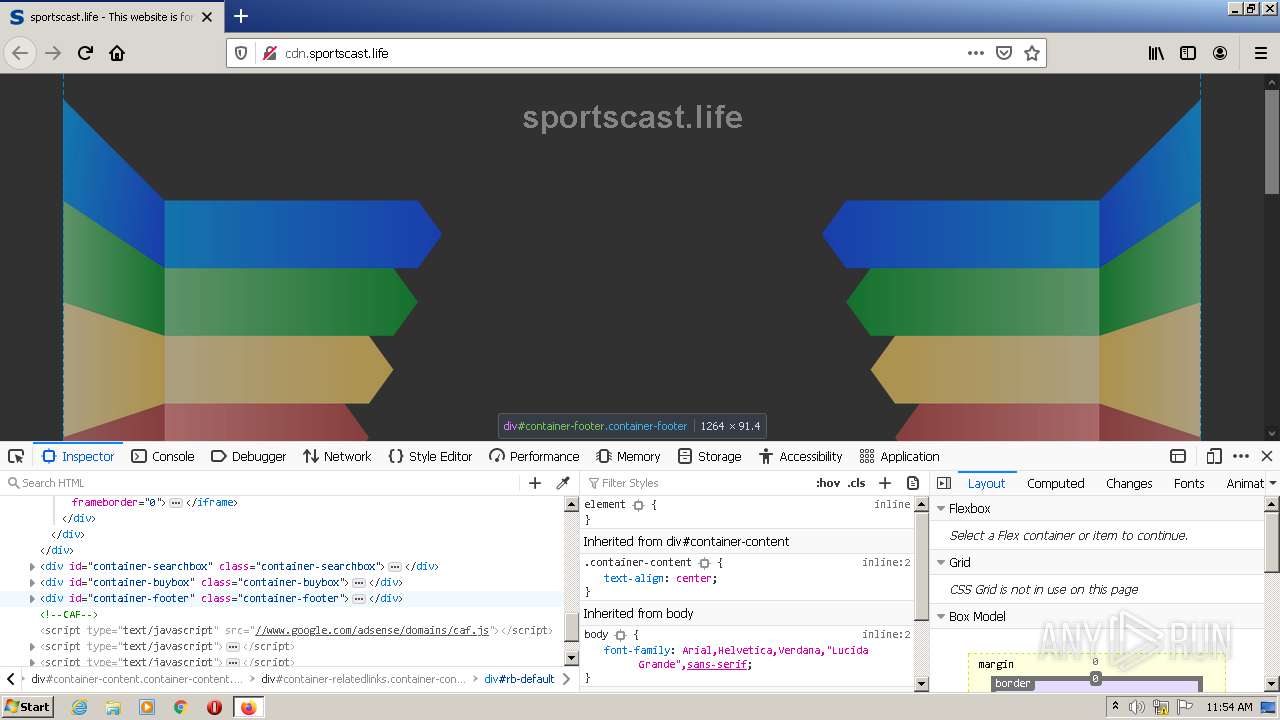This screenshot has height=720, width=1280.
Task: Select an iframe as target document
Action: coord(1178,456)
